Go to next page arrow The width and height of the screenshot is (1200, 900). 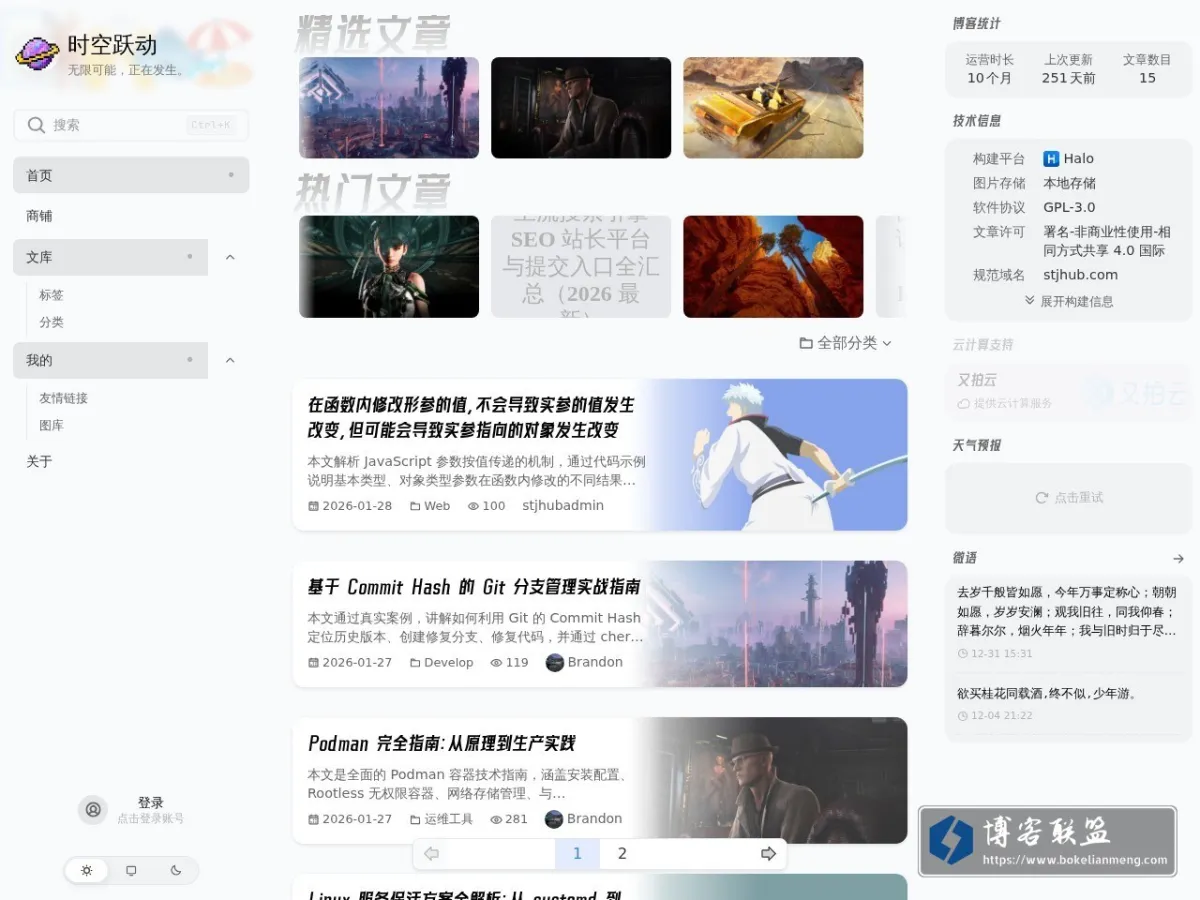768,854
